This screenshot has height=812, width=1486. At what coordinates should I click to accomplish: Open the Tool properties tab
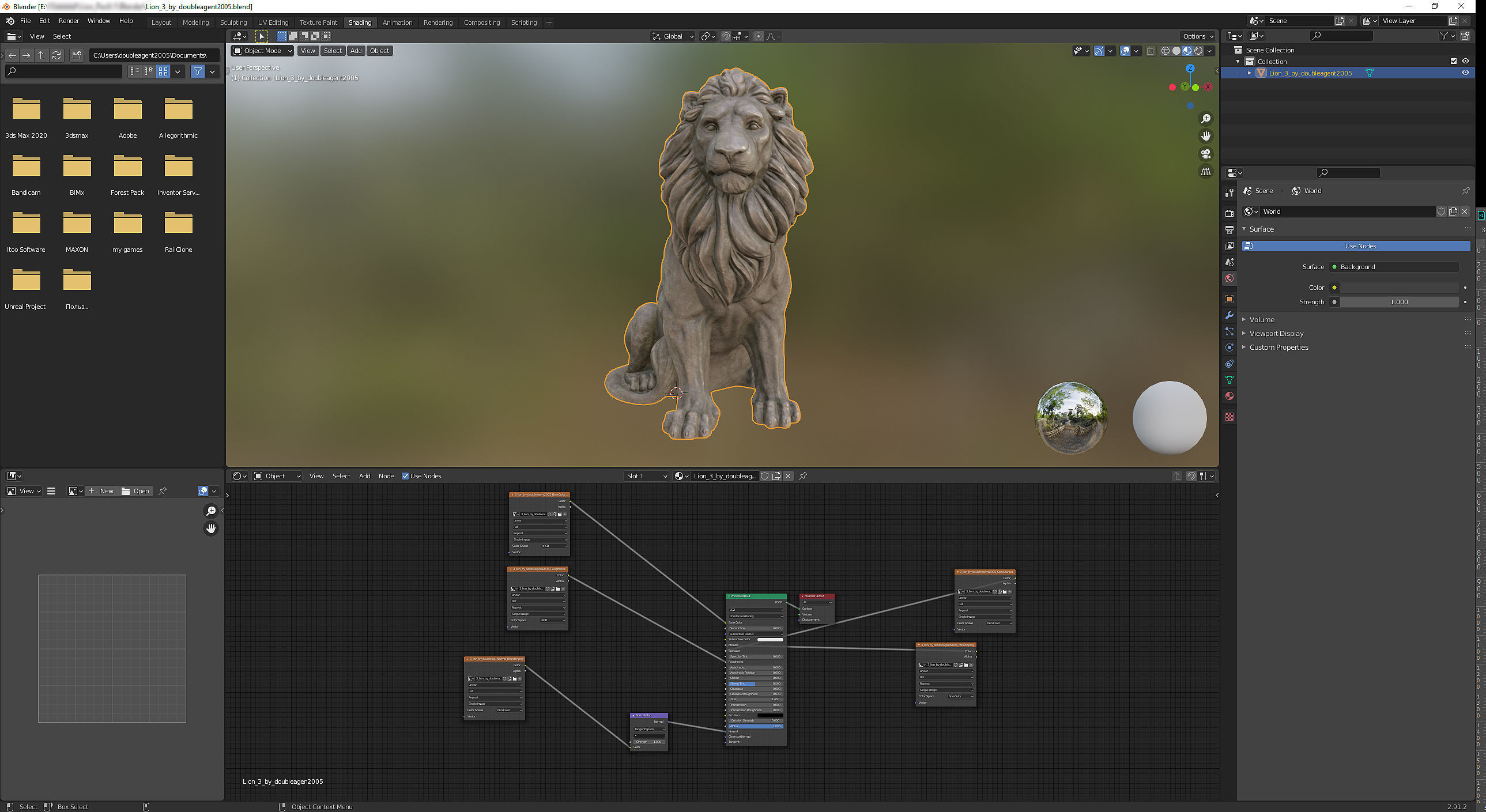tap(1229, 192)
